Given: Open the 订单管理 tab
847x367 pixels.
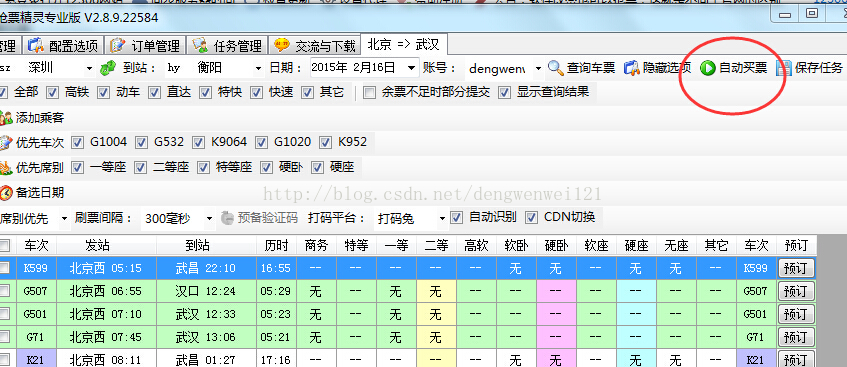Looking at the screenshot, I should 146,45.
